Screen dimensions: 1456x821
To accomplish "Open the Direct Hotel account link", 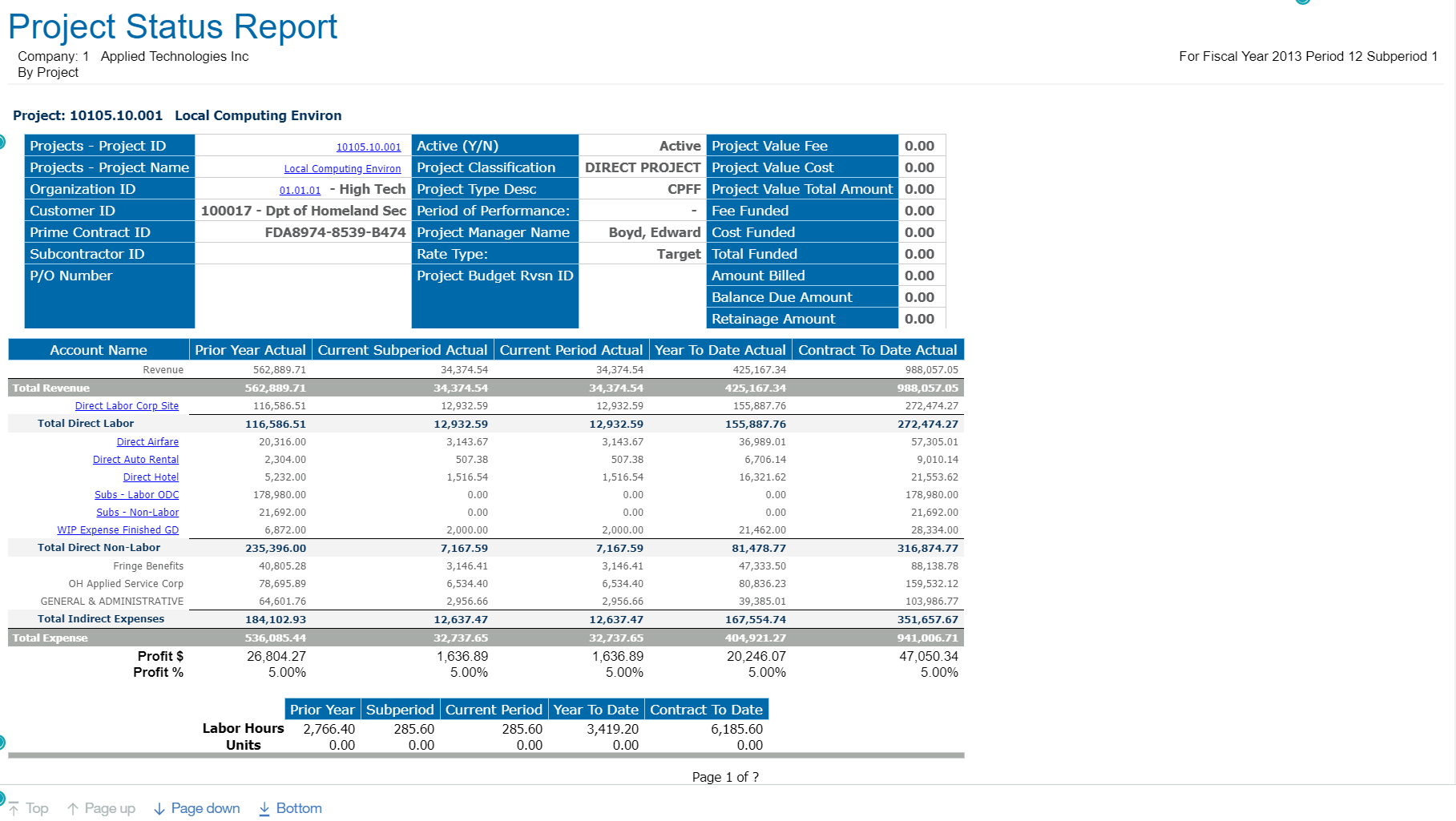I will click(x=151, y=477).
